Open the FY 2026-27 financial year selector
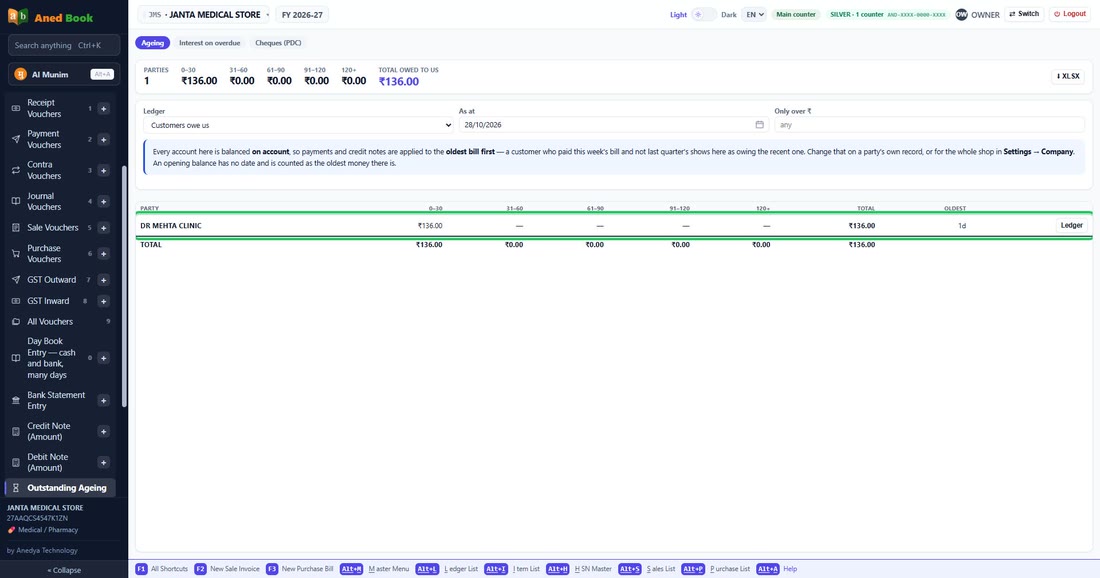The height and width of the screenshot is (578, 1100). pos(302,15)
